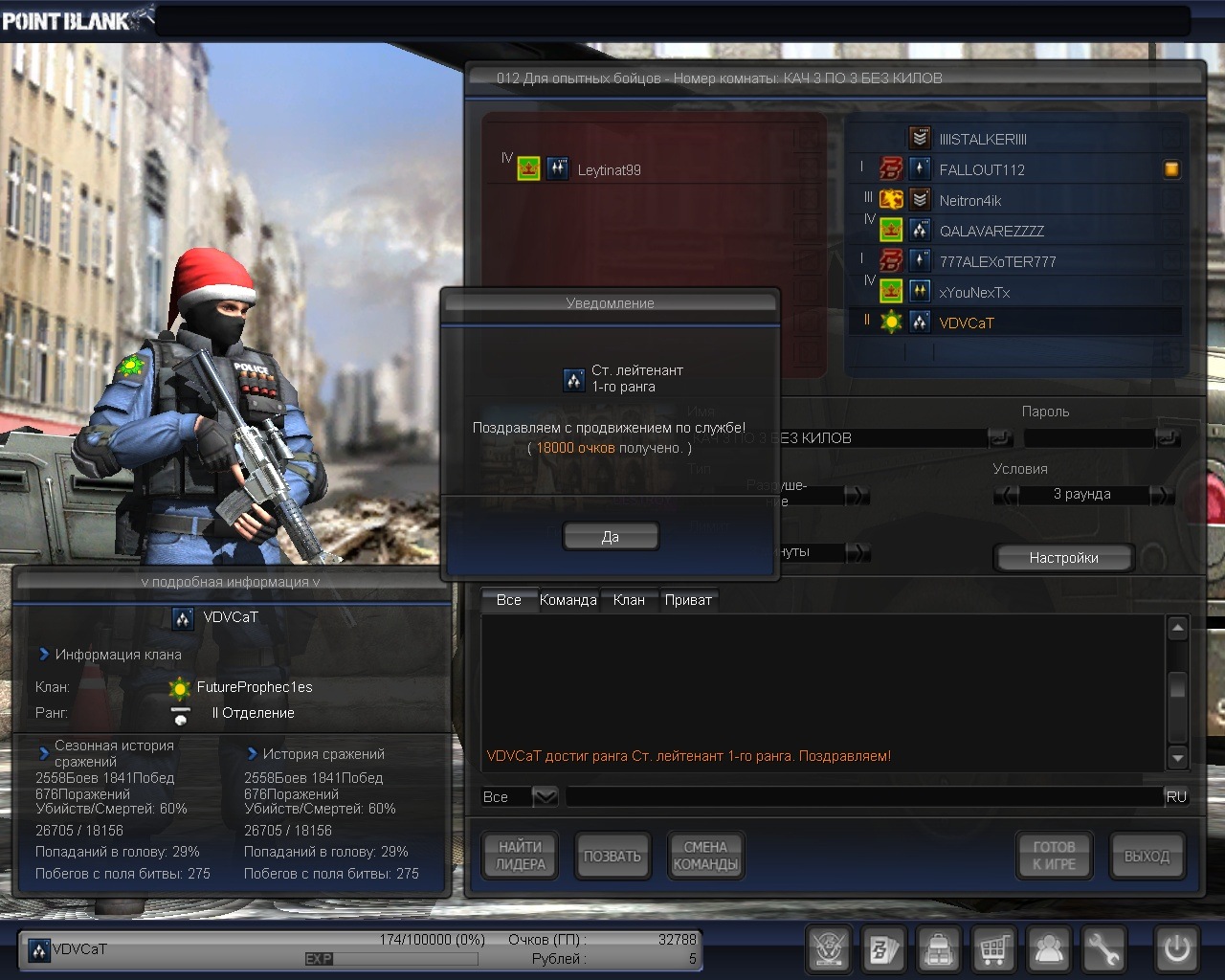Viewport: 1225px width, 980px height.
Task: Switch to the Приват chat tab
Action: pyautogui.click(x=688, y=600)
